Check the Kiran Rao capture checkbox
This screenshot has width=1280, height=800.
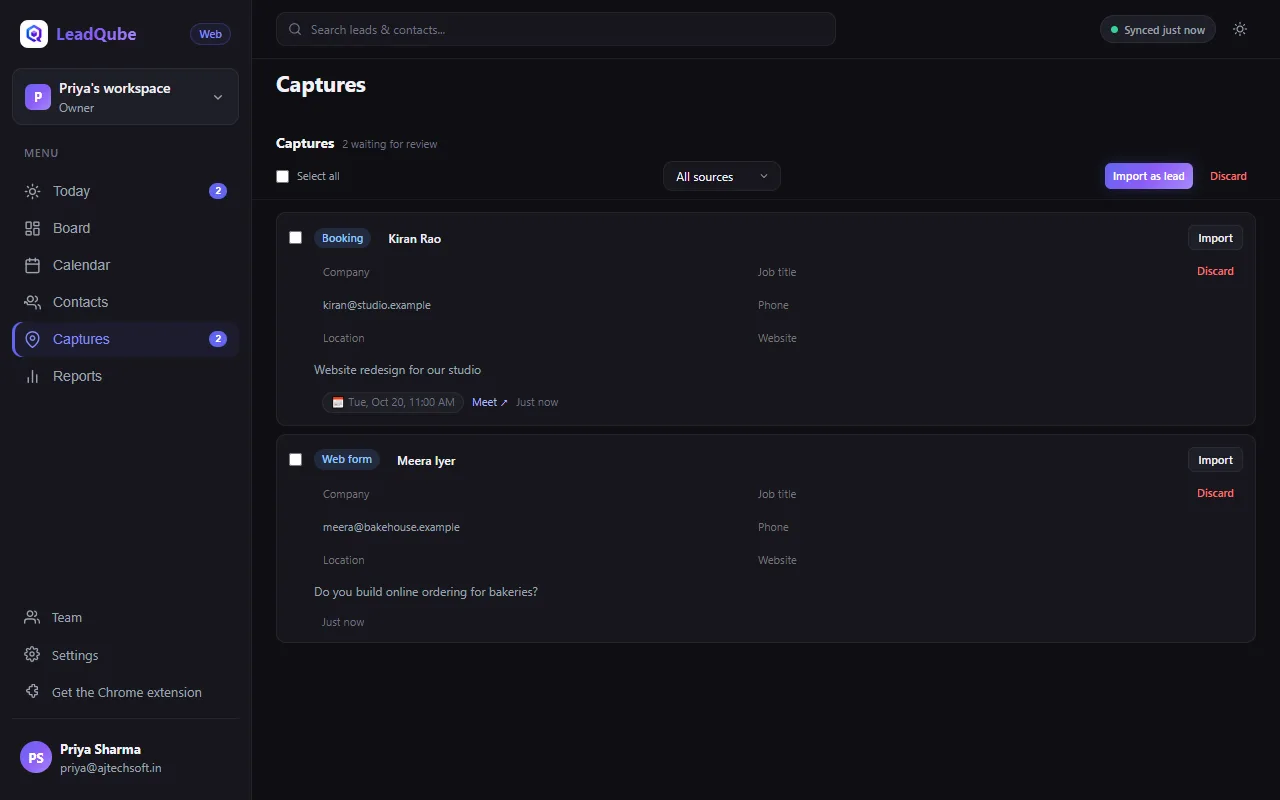295,237
